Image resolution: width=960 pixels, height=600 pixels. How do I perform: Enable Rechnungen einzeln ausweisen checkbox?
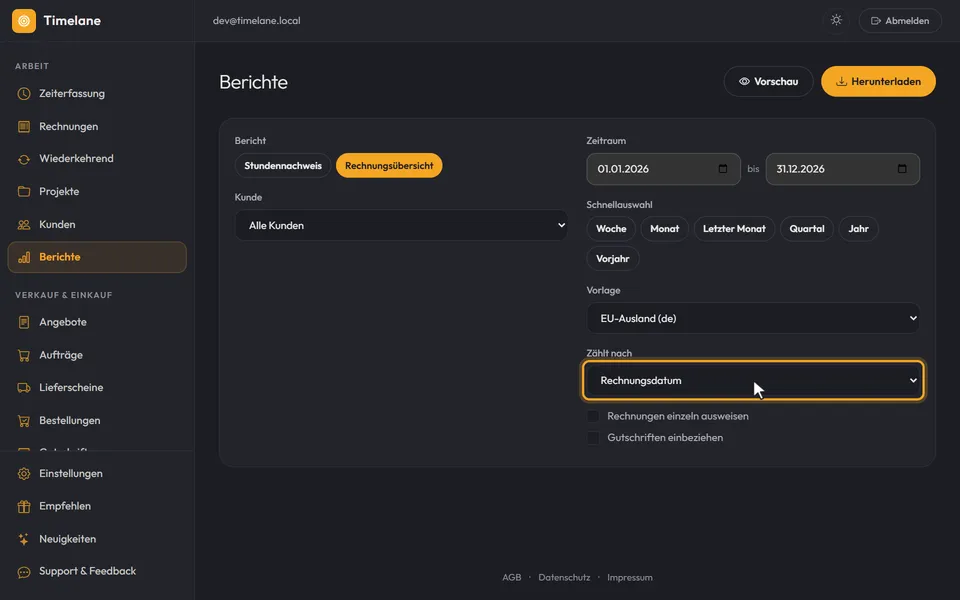tap(593, 416)
